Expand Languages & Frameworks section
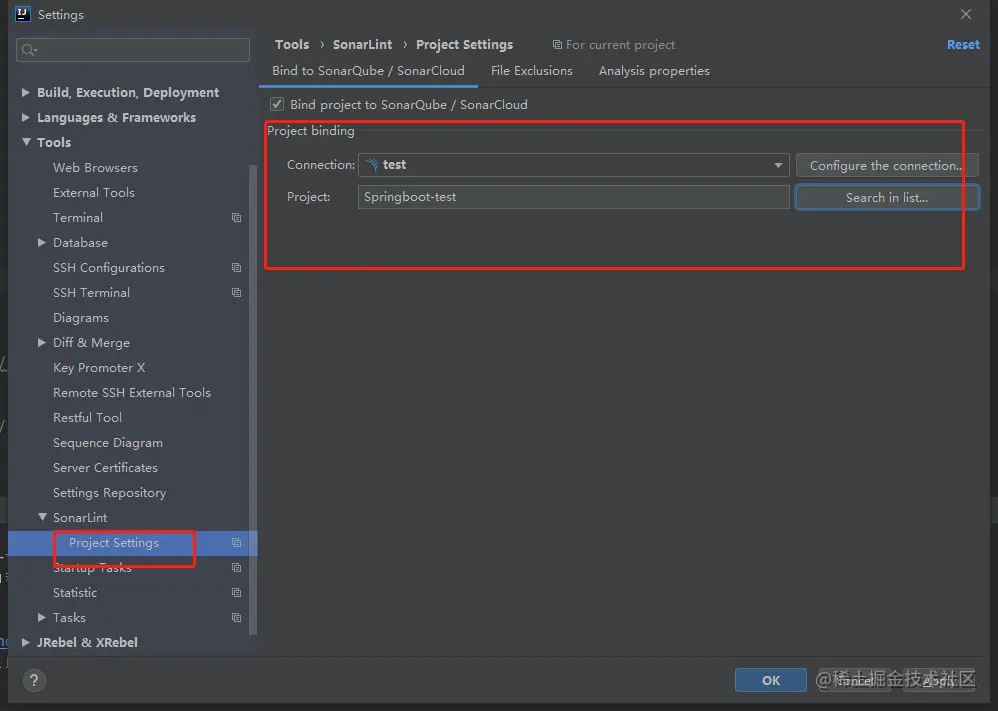The height and width of the screenshot is (711, 998). [x=25, y=117]
